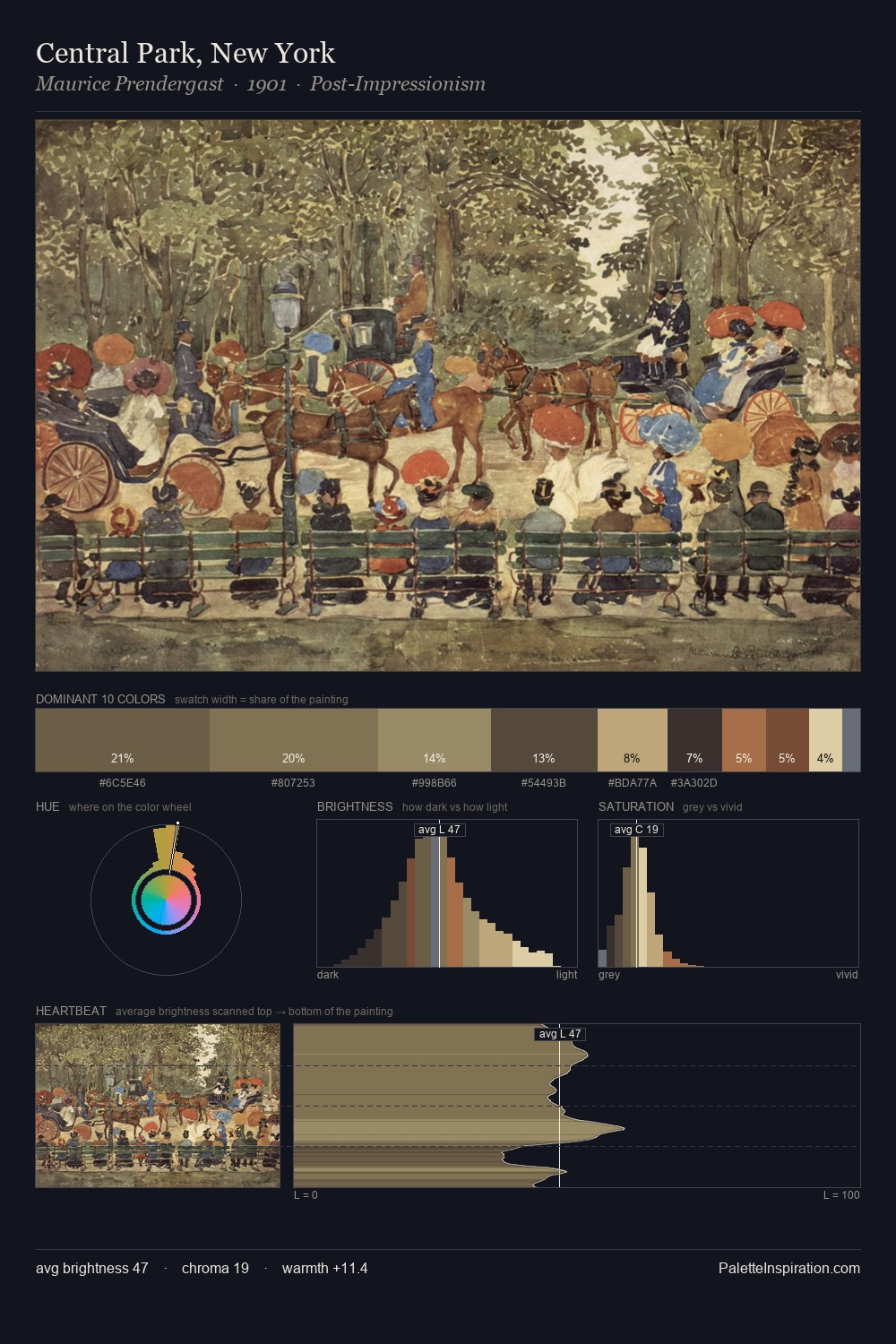896x1344 pixels.
Task: Click the 'HEARTBEAT' section heading
Action: (71, 1011)
